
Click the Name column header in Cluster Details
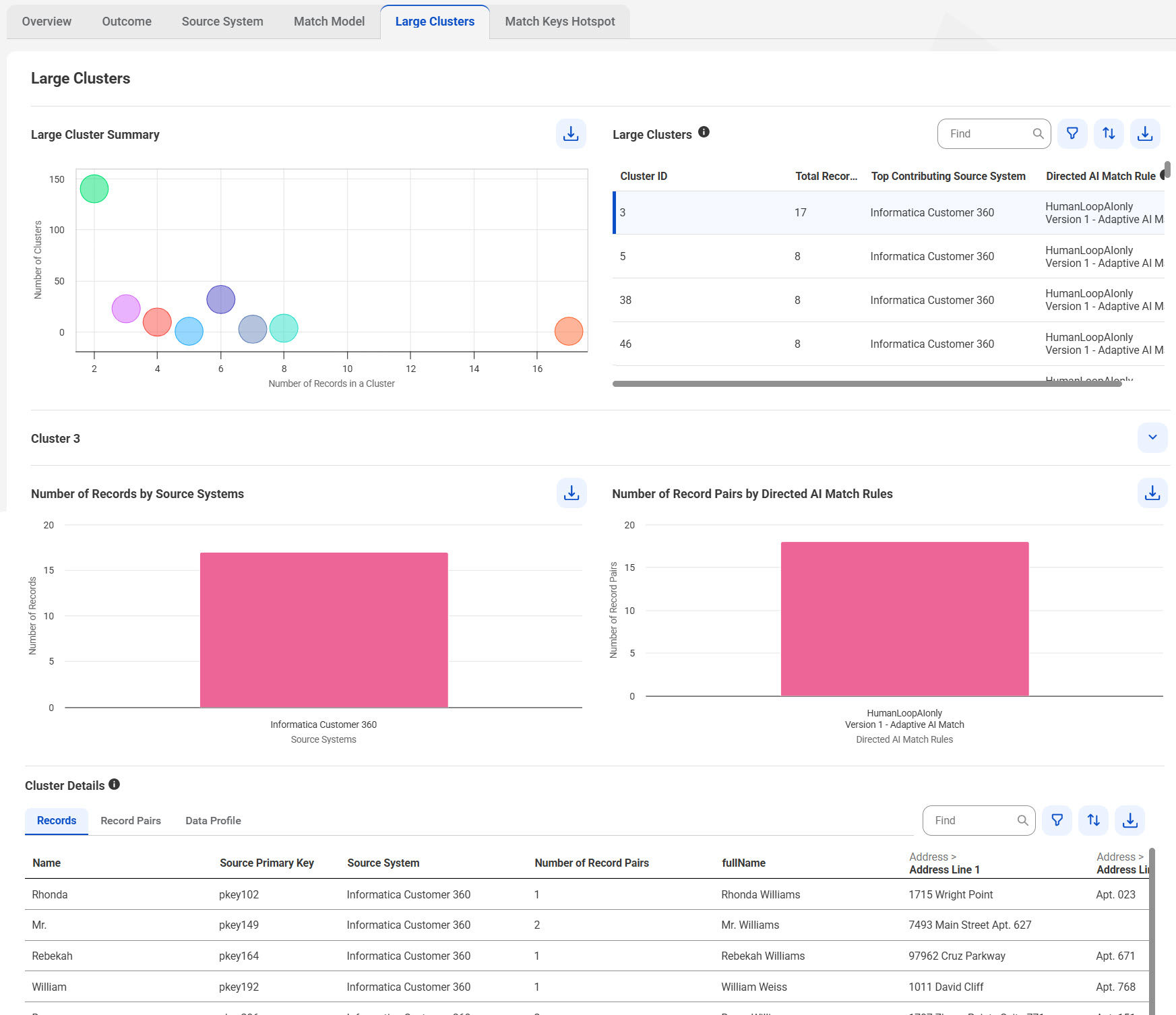(x=47, y=863)
